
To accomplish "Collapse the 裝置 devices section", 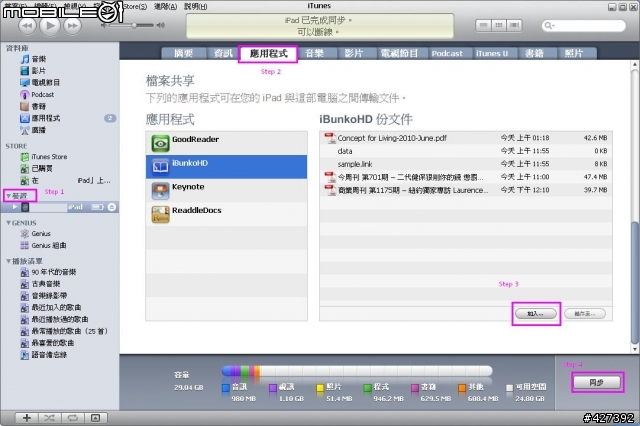I will coord(8,196).
